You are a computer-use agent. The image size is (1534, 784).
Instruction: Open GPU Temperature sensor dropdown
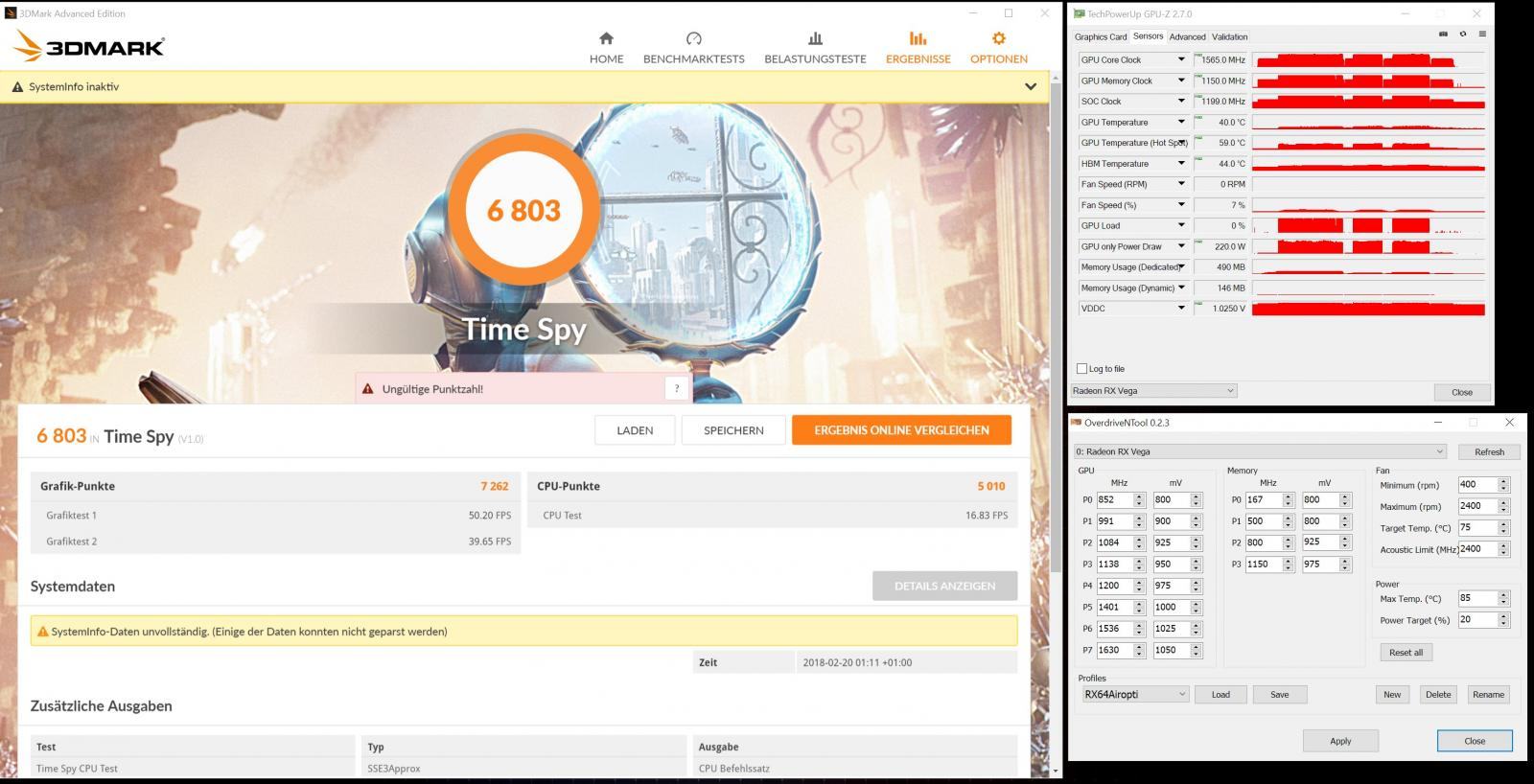click(1181, 122)
